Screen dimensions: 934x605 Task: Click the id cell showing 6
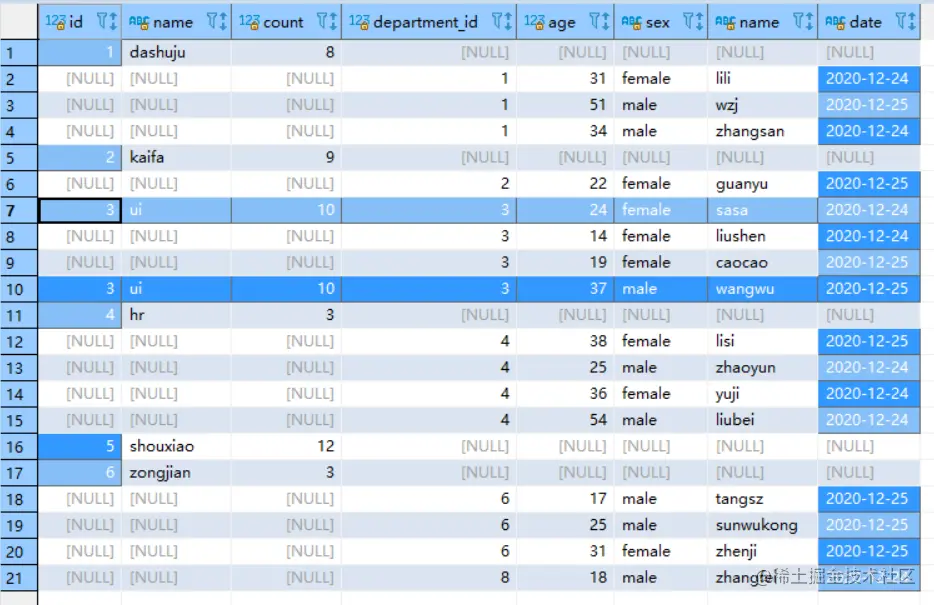click(x=80, y=472)
